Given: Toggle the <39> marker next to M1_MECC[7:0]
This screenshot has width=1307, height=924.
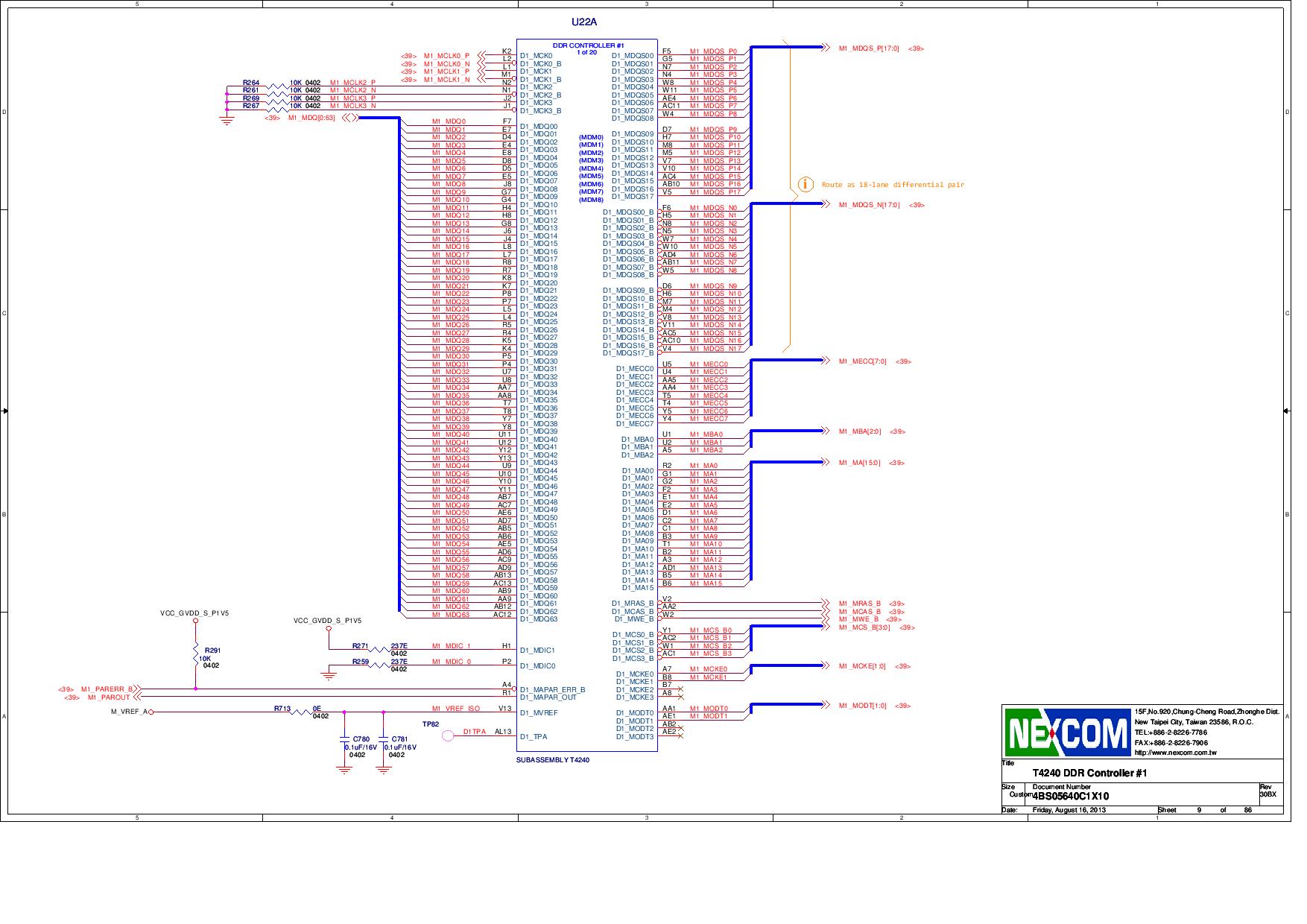Looking at the screenshot, I should coord(902,360).
